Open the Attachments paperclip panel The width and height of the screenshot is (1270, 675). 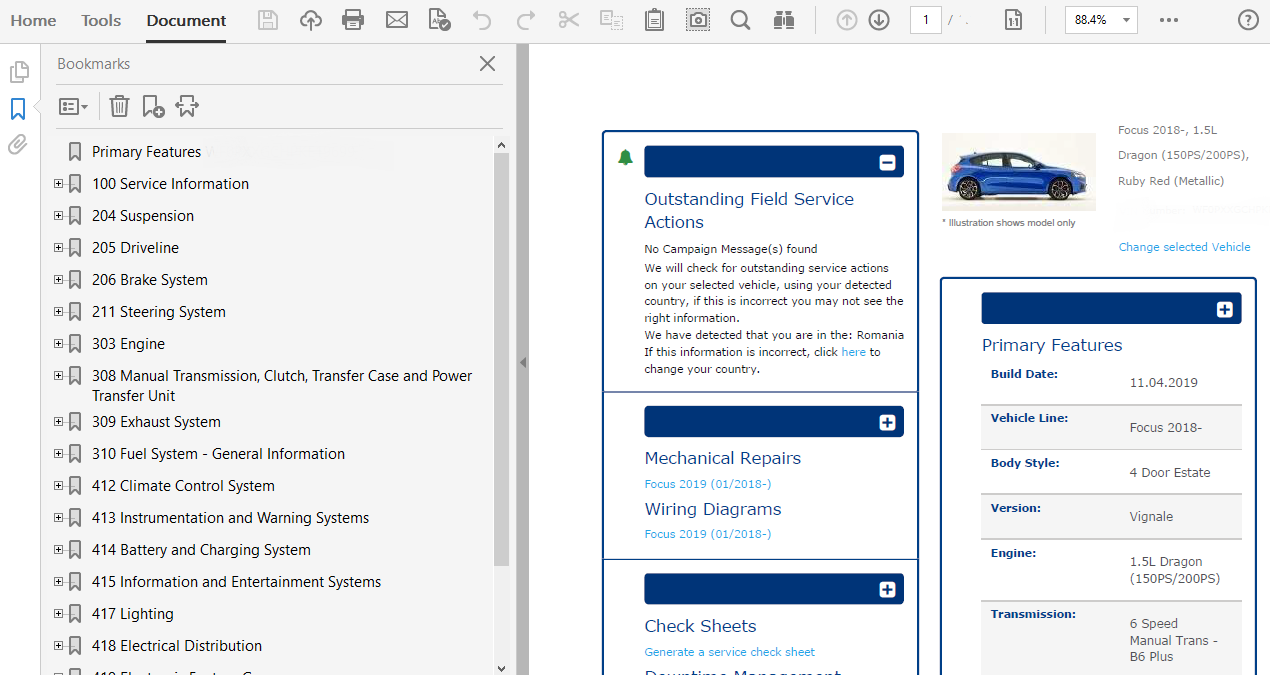click(18, 145)
